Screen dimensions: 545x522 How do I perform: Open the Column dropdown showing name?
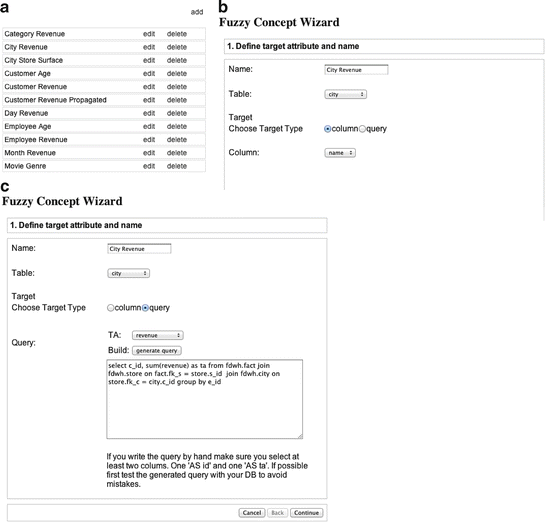point(340,153)
